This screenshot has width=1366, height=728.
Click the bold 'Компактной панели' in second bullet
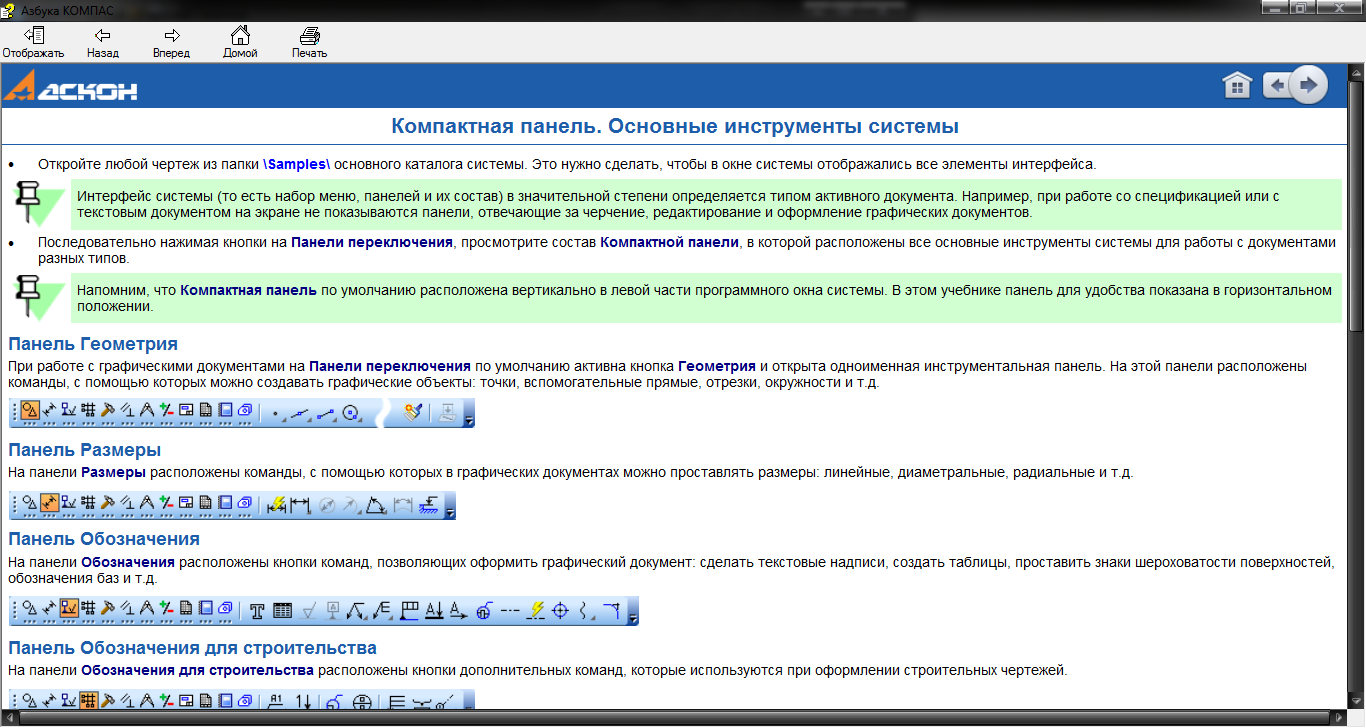pyautogui.click(x=669, y=242)
